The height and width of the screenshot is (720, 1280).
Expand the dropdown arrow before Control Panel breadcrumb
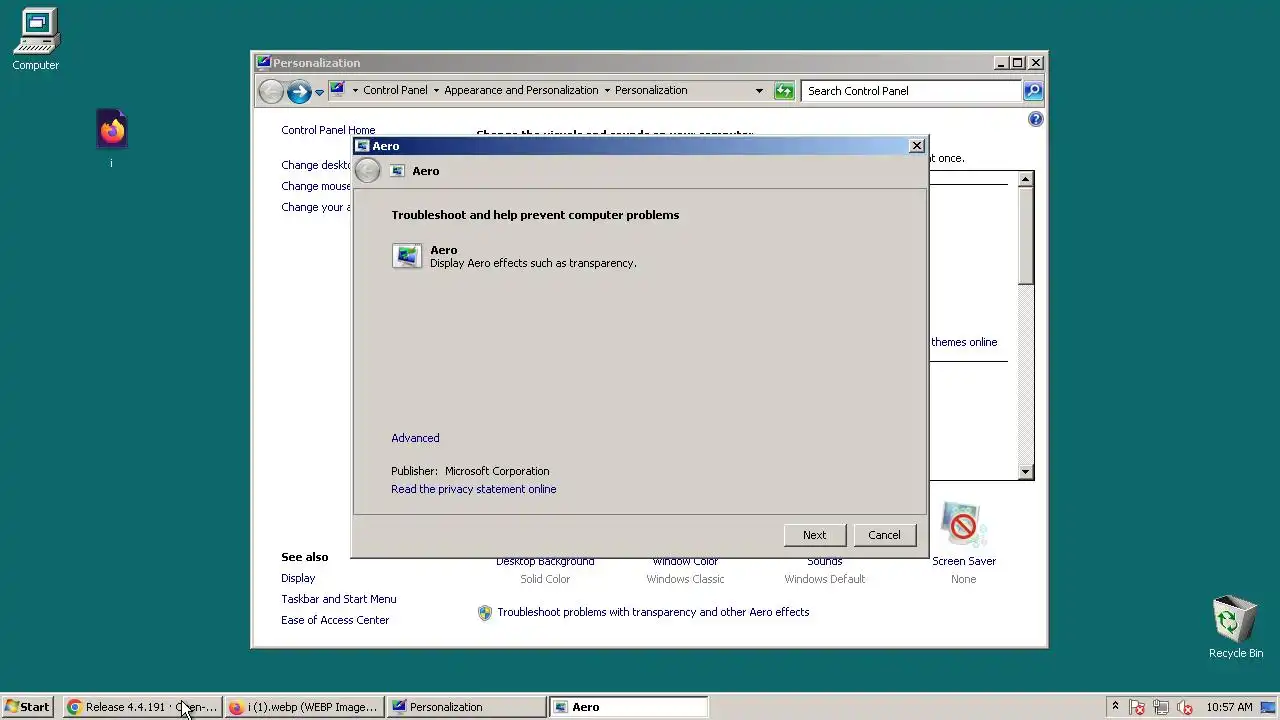pos(354,90)
